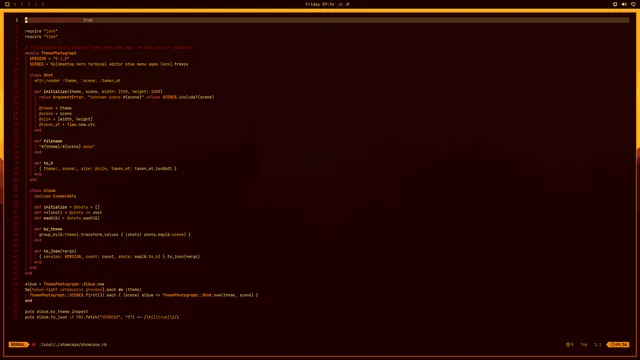Click the def initialize(theme, scene...) line

tap(98, 91)
